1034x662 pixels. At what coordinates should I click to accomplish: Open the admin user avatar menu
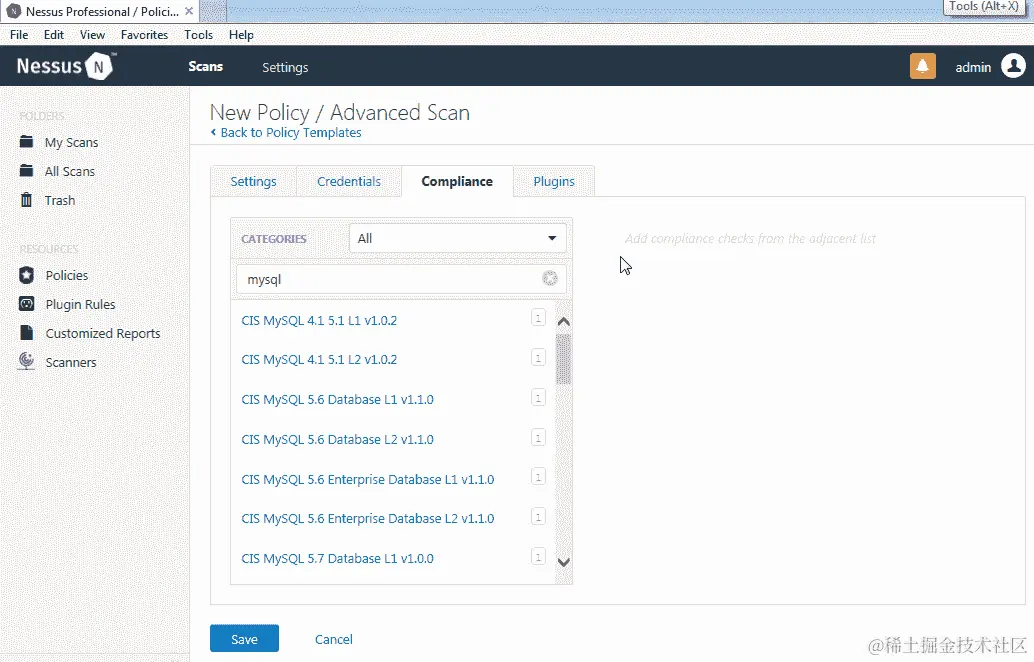tap(1013, 66)
